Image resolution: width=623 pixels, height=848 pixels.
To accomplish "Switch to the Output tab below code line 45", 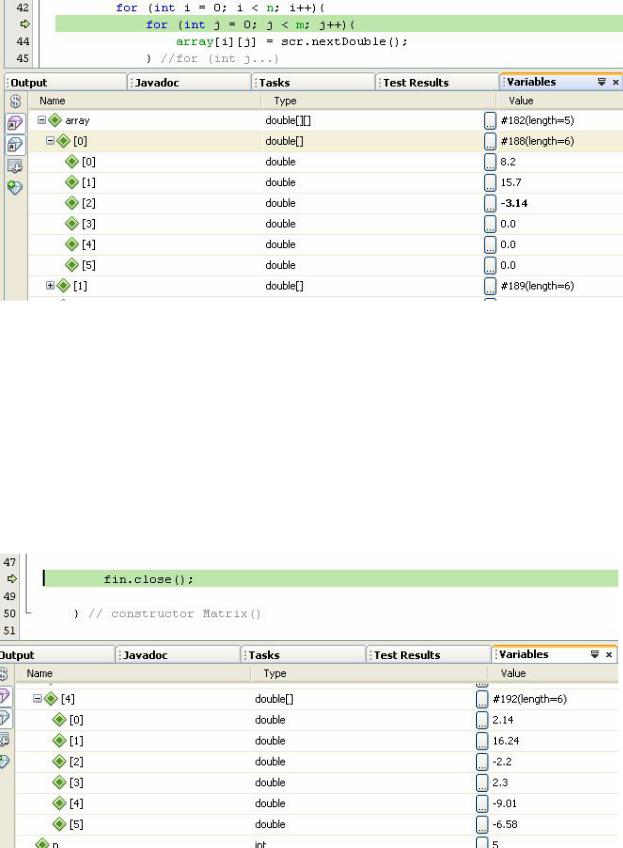I will (x=65, y=82).
